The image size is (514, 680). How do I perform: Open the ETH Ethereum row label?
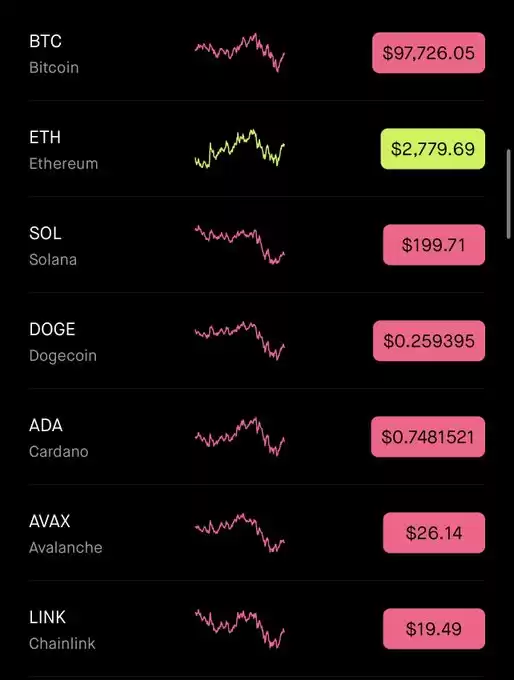pos(63,150)
